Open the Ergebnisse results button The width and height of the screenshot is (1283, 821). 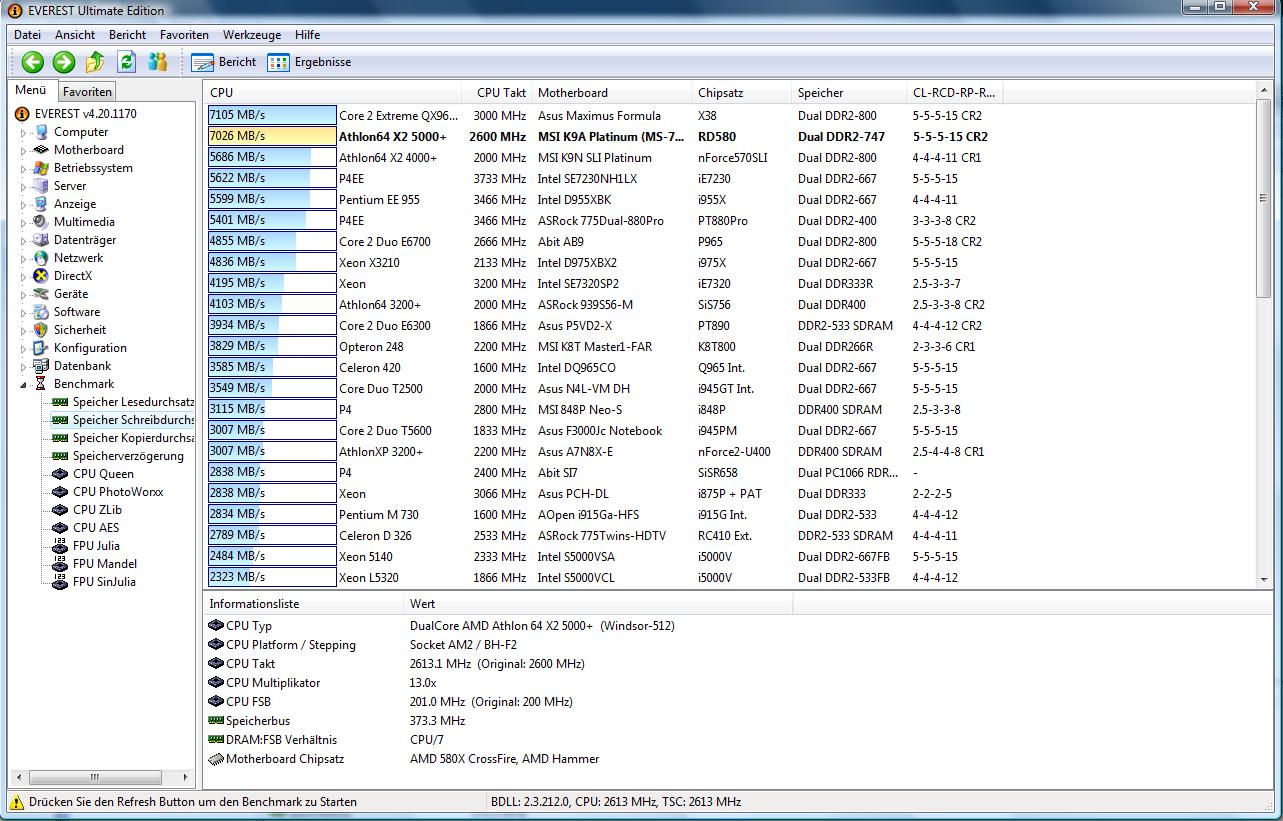click(309, 62)
